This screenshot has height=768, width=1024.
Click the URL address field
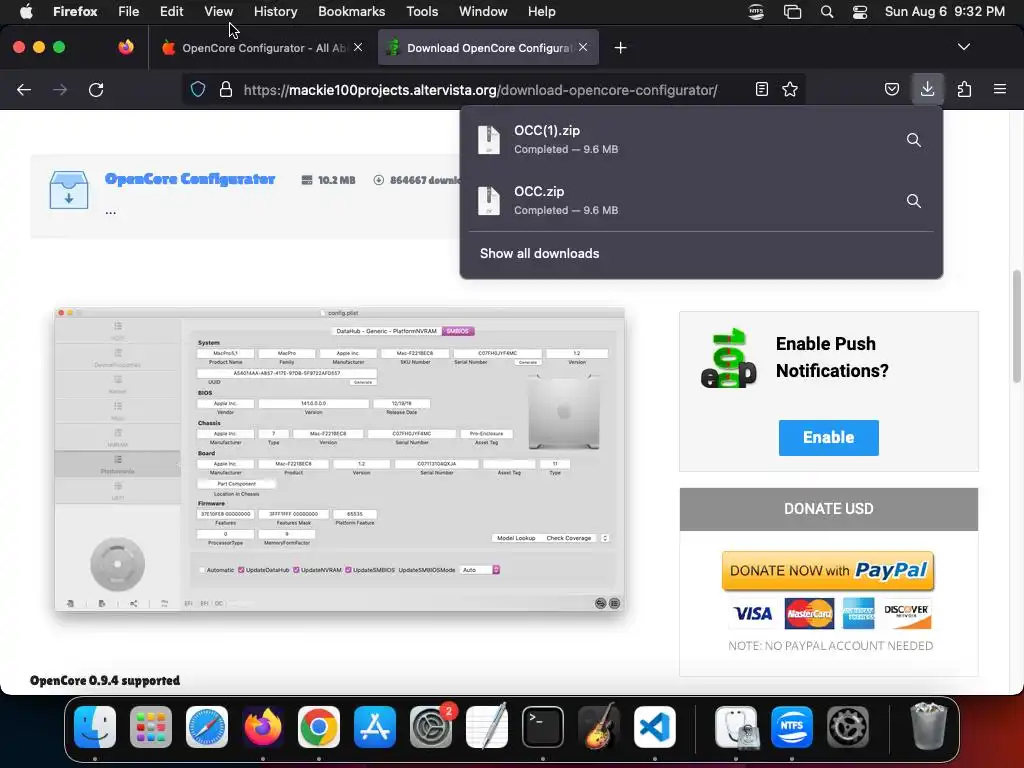click(480, 89)
